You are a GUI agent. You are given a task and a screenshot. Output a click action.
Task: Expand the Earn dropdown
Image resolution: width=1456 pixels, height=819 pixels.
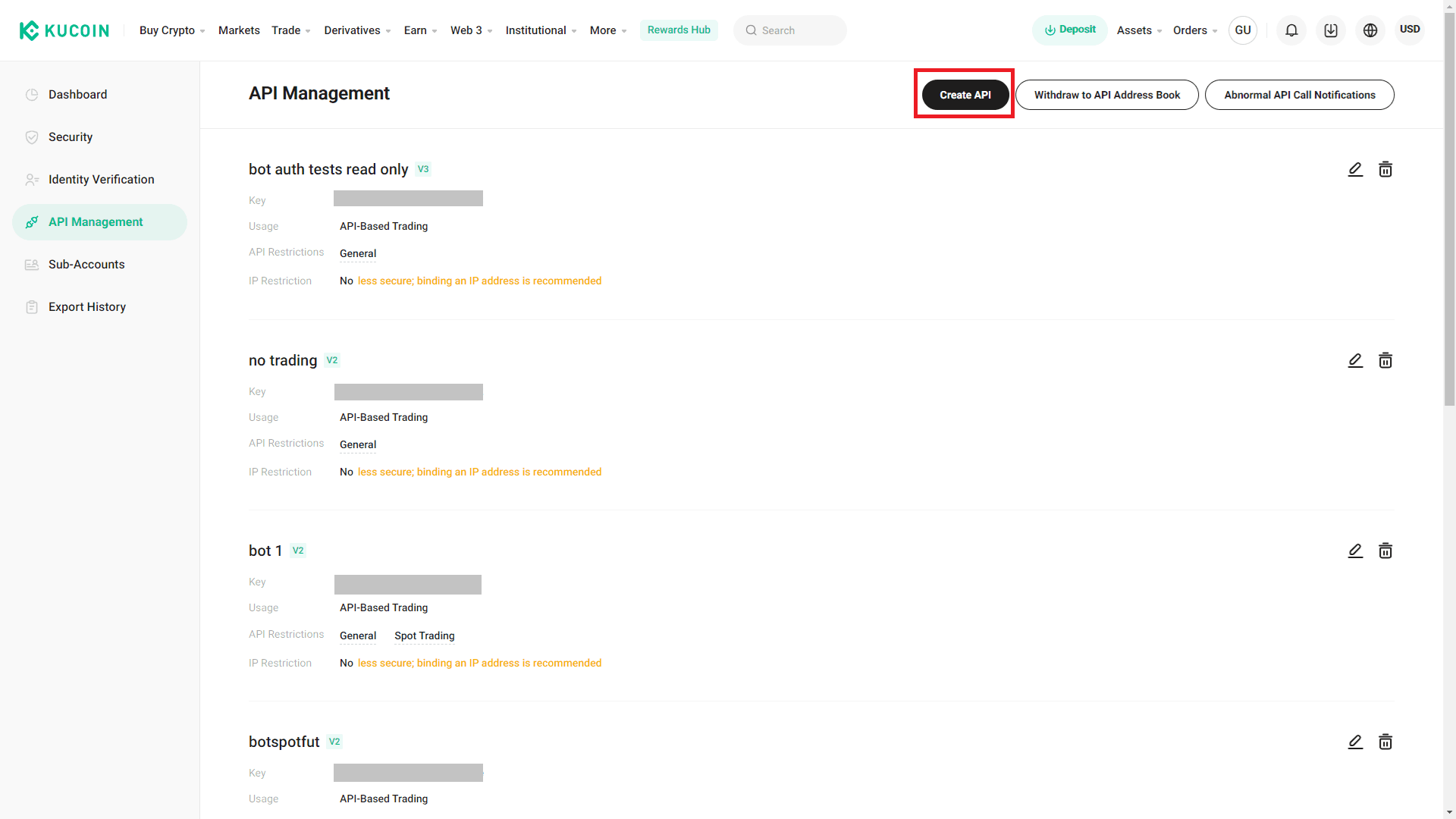421,30
